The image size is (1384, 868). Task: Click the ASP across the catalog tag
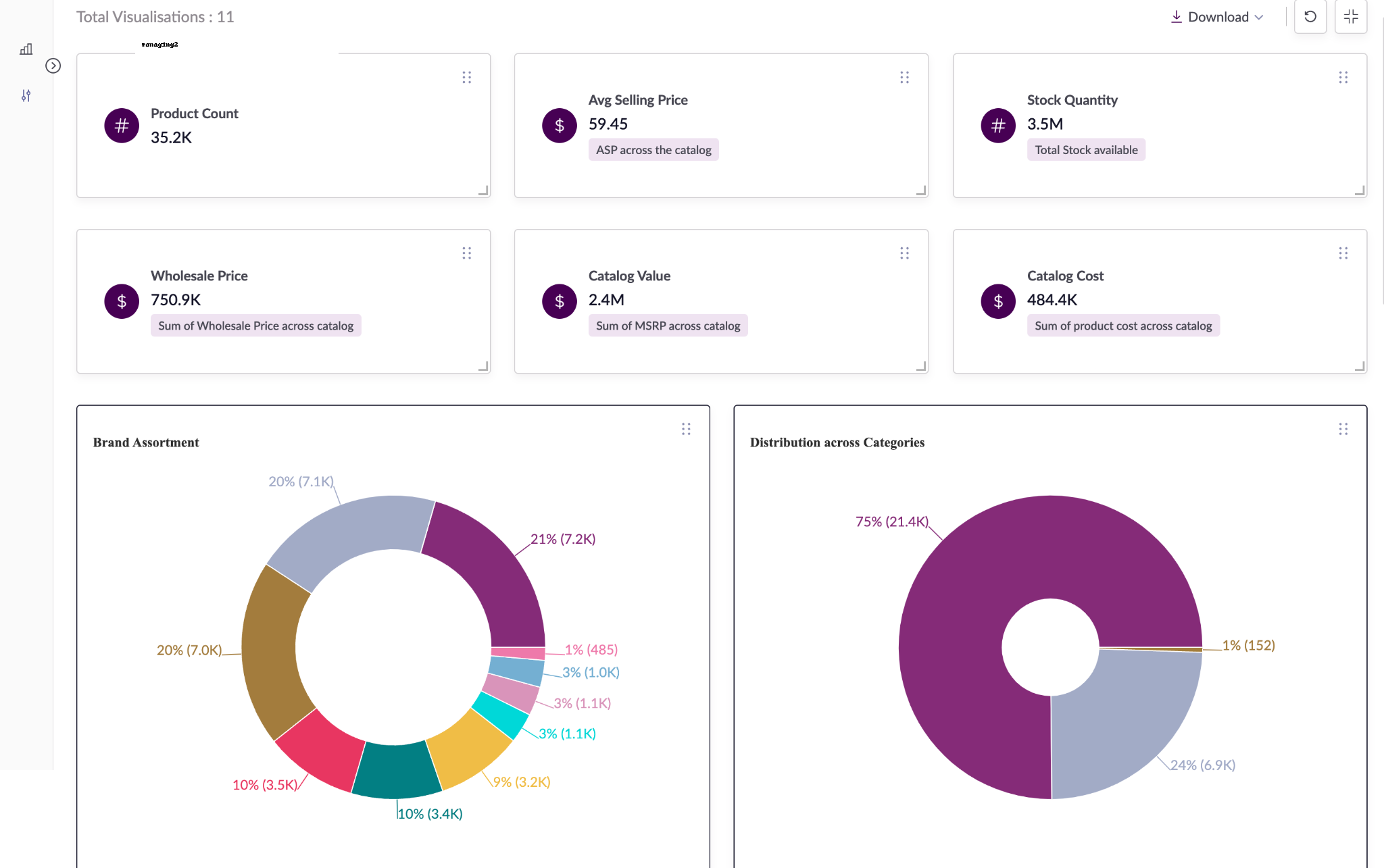coord(653,150)
